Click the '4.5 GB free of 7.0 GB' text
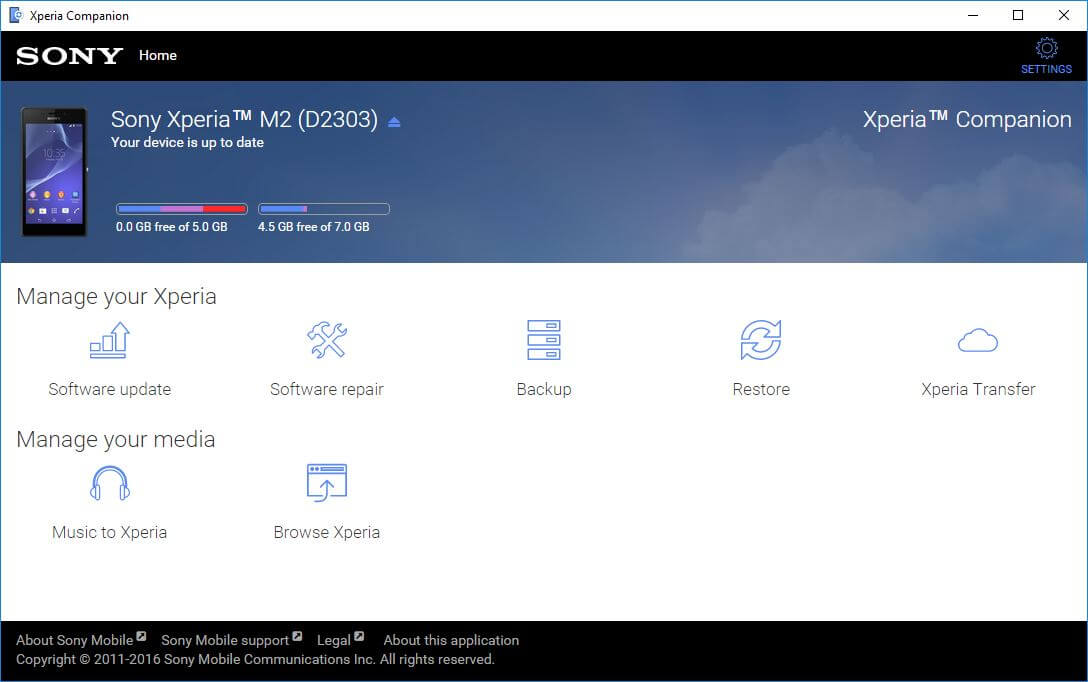The height and width of the screenshot is (682, 1088). click(x=314, y=227)
